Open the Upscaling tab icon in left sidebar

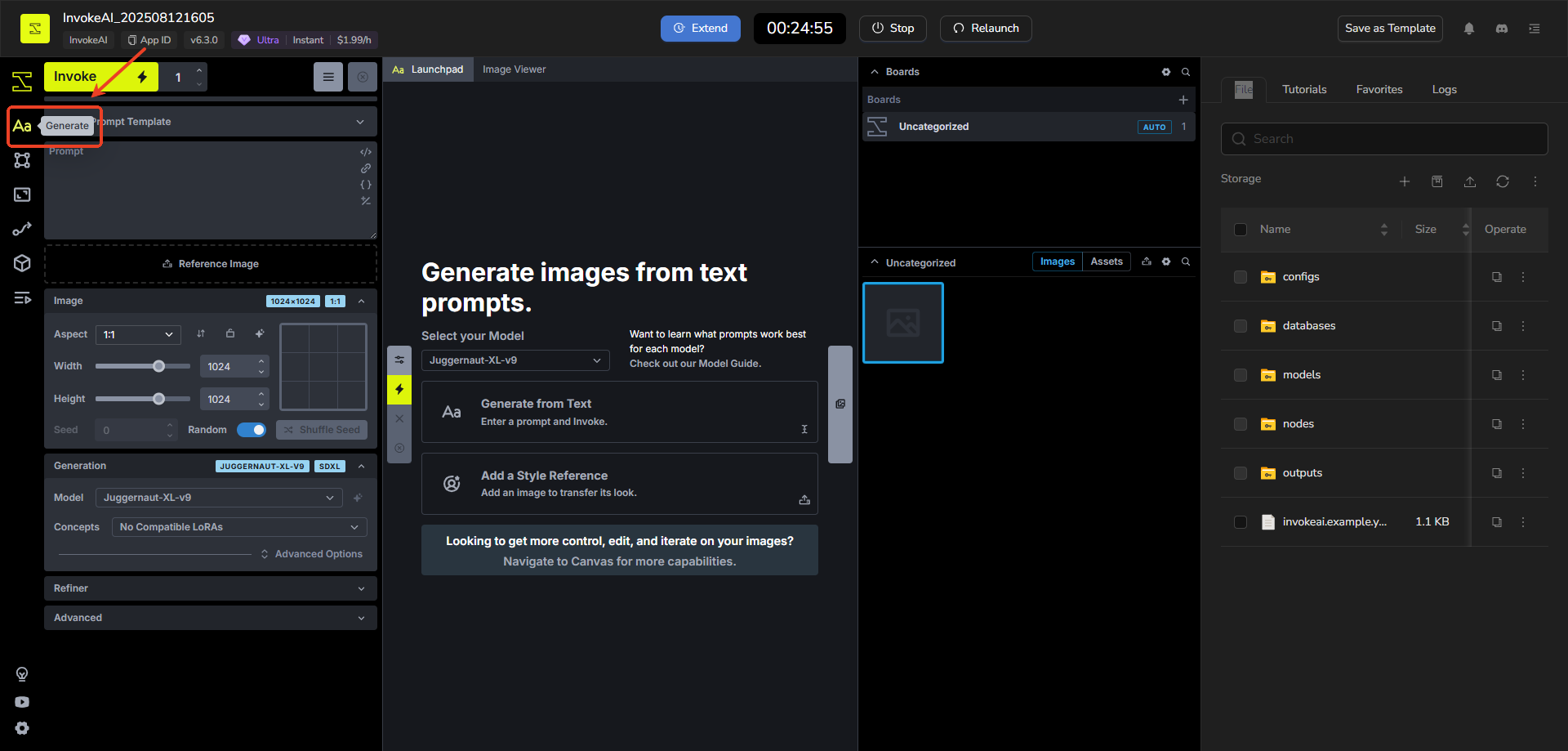point(22,194)
